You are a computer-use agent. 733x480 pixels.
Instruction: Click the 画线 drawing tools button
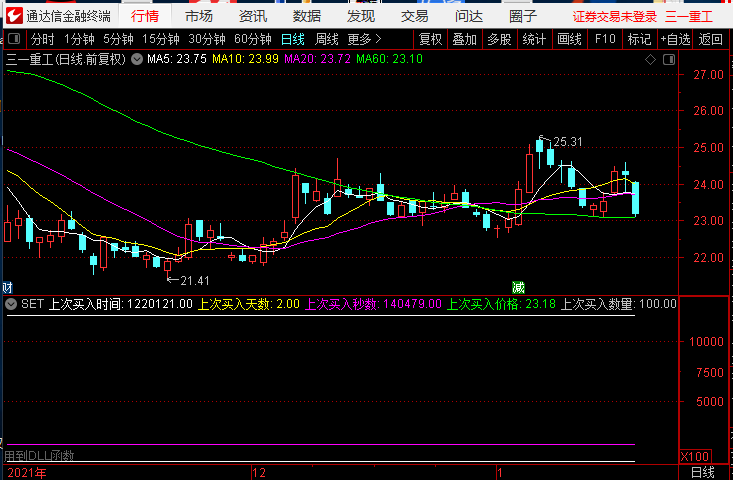tap(569, 40)
